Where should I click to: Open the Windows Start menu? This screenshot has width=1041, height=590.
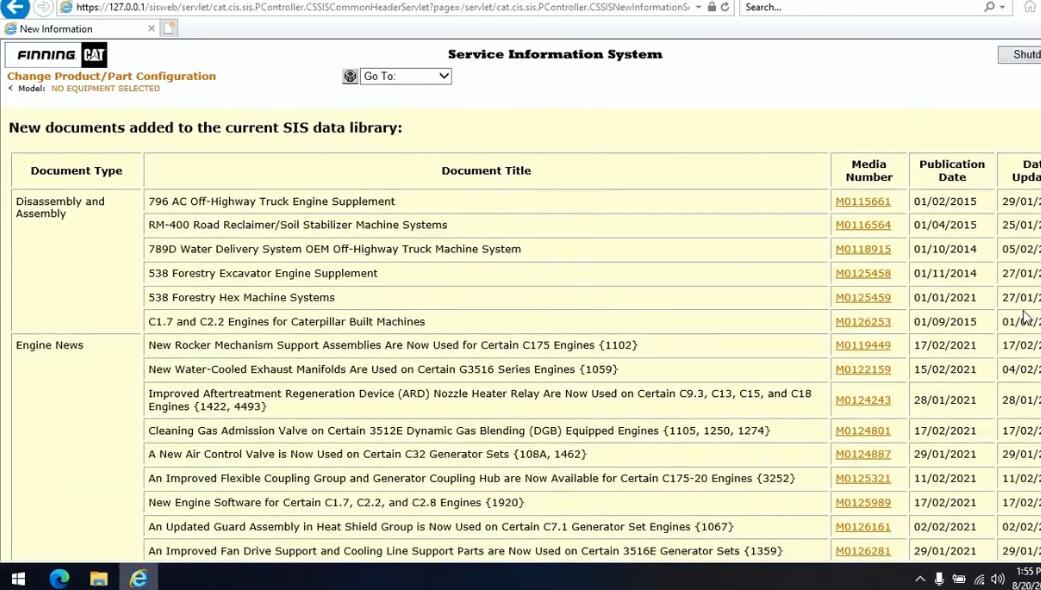click(x=18, y=579)
